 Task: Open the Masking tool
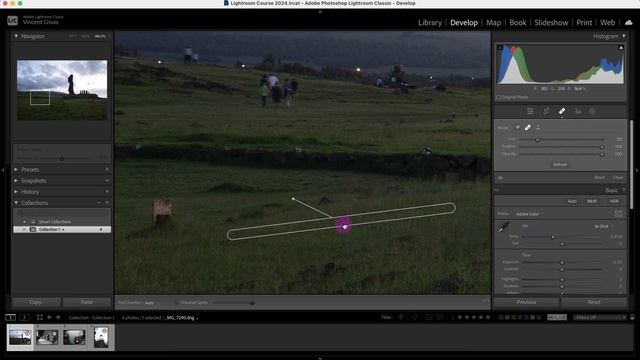[592, 111]
